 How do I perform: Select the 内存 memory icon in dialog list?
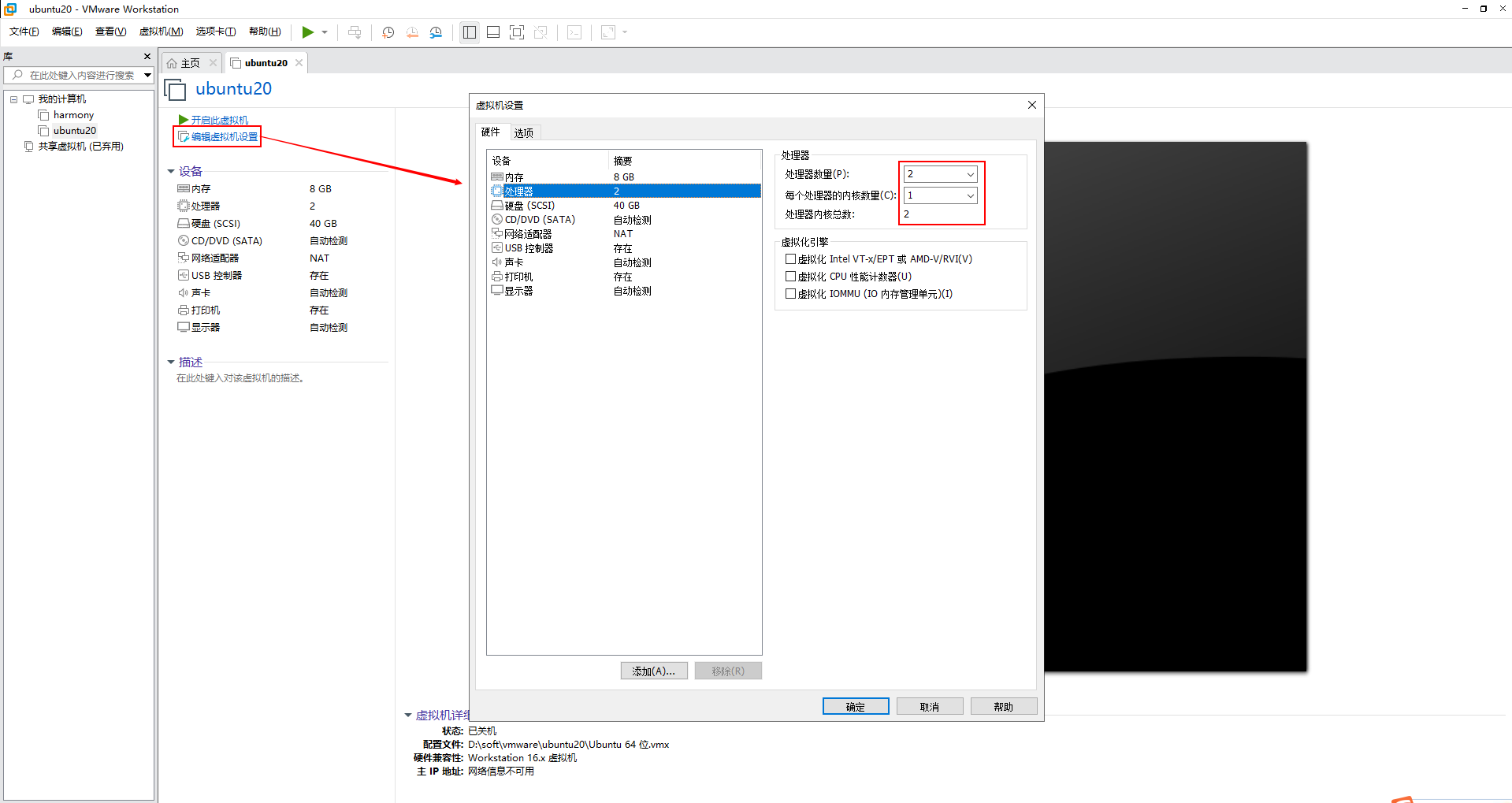click(497, 177)
